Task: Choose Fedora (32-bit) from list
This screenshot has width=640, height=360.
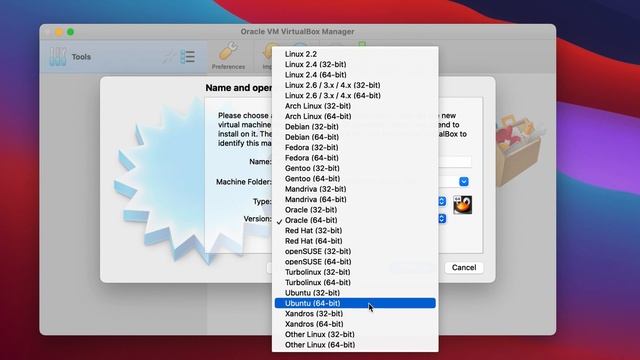Action: [x=355, y=147]
